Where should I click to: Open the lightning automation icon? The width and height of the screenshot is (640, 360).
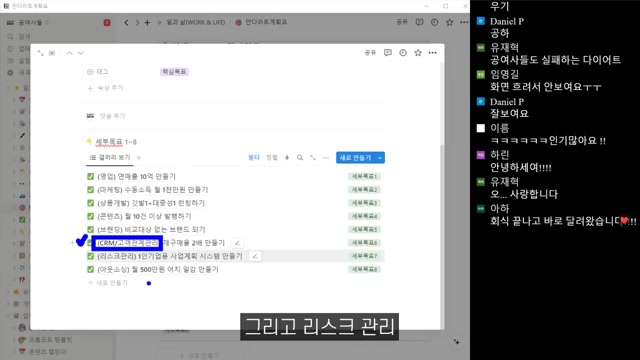pyautogui.click(x=287, y=158)
